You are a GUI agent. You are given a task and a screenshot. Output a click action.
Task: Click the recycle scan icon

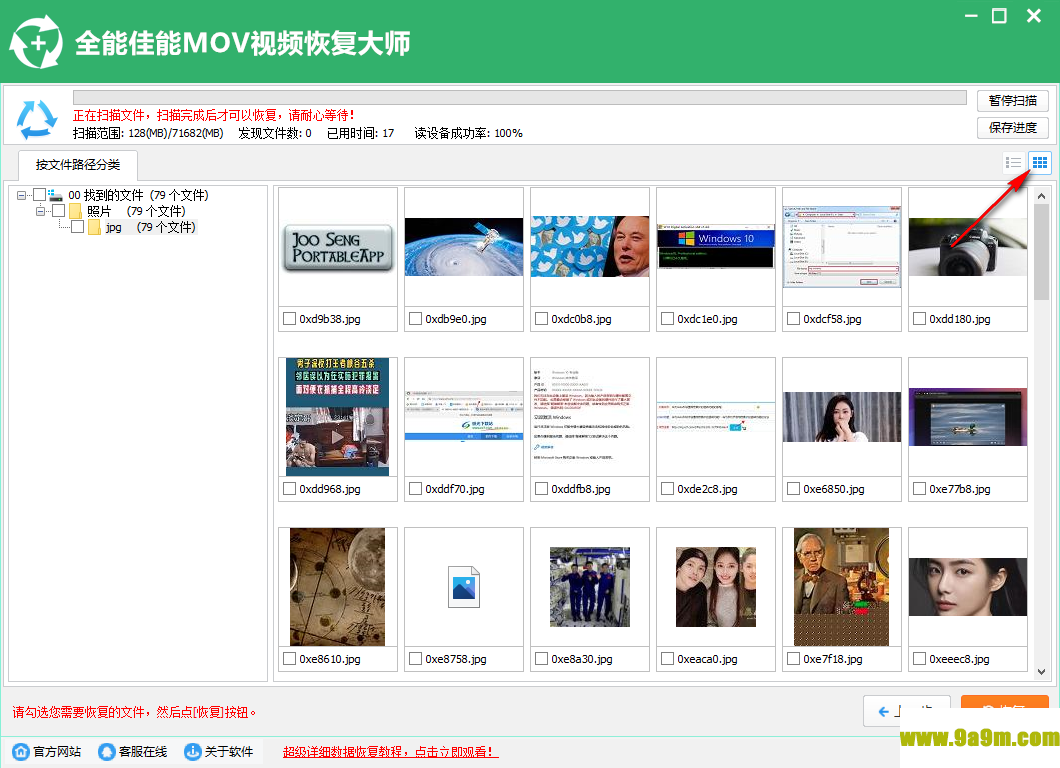[x=37, y=119]
